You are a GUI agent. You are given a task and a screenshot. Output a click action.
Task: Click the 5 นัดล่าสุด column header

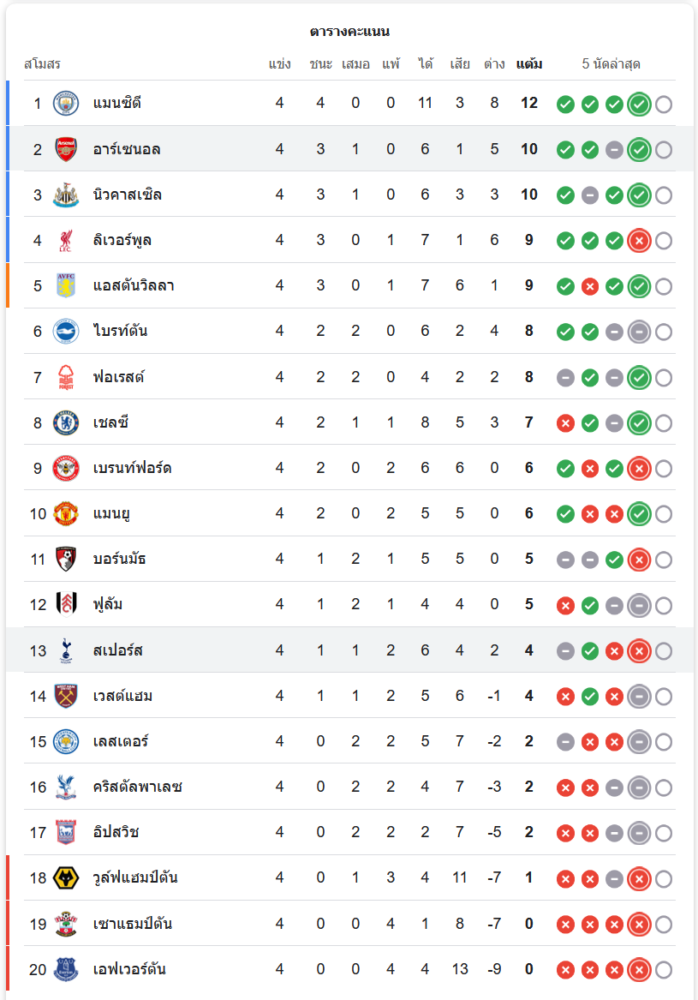tap(611, 64)
